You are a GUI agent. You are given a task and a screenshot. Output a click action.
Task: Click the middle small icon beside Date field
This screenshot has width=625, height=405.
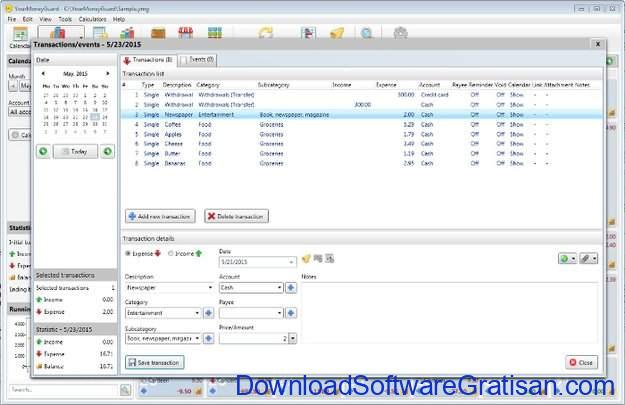click(x=318, y=258)
